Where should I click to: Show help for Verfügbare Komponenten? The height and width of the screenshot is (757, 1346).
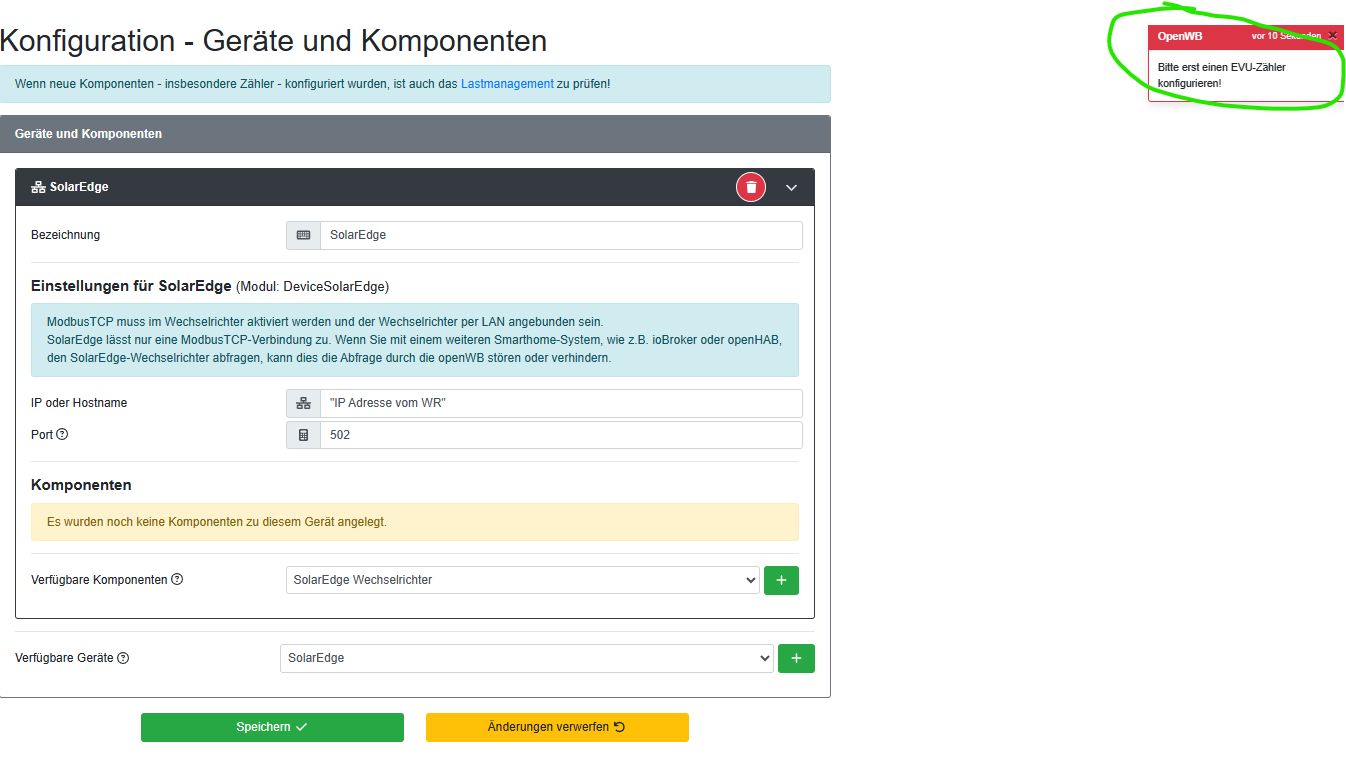pyautogui.click(x=177, y=579)
